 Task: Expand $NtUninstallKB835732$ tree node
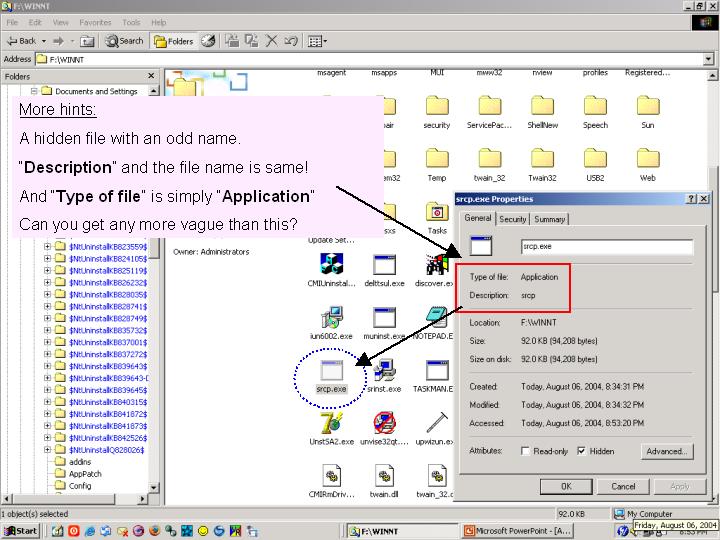pyautogui.click(x=47, y=330)
